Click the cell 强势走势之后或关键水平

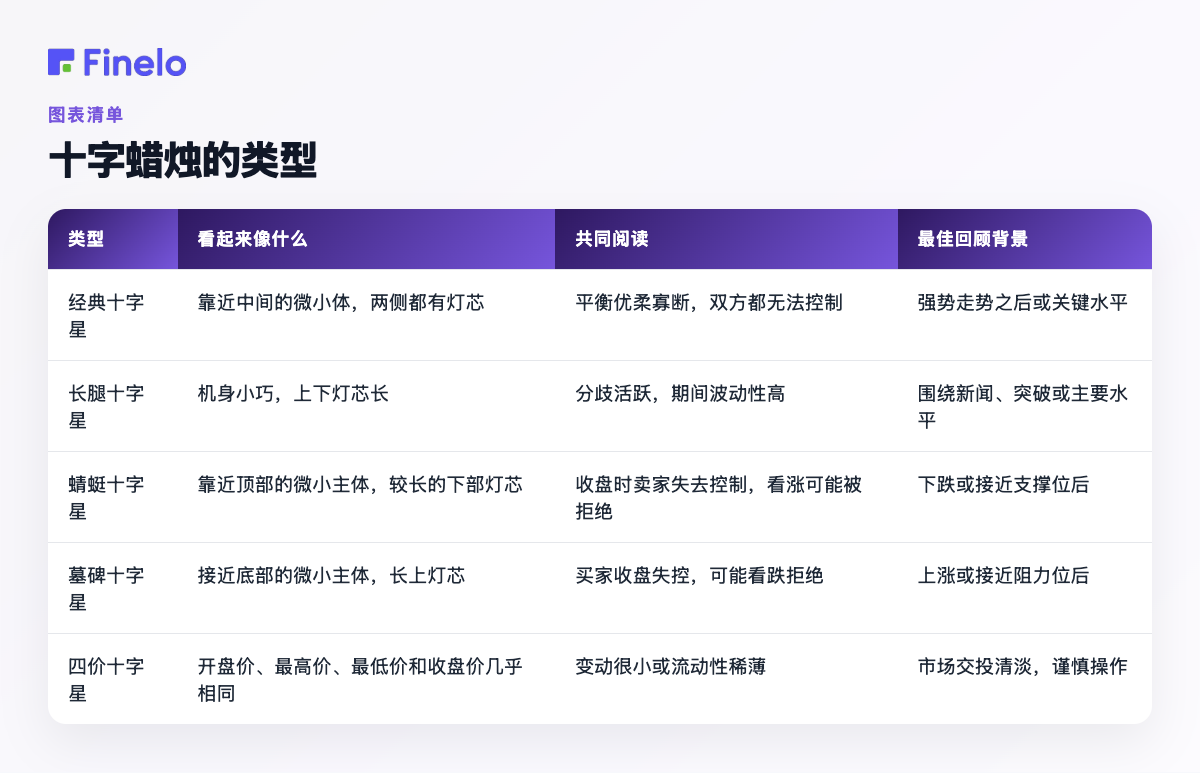1023,302
